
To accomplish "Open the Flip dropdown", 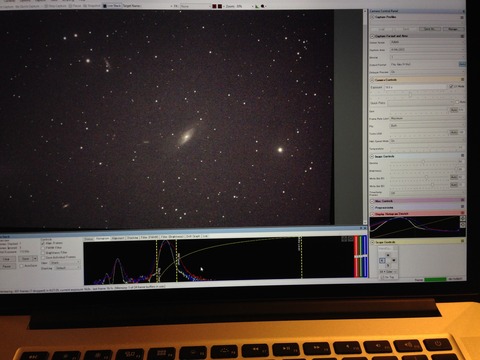I will tap(427, 126).
